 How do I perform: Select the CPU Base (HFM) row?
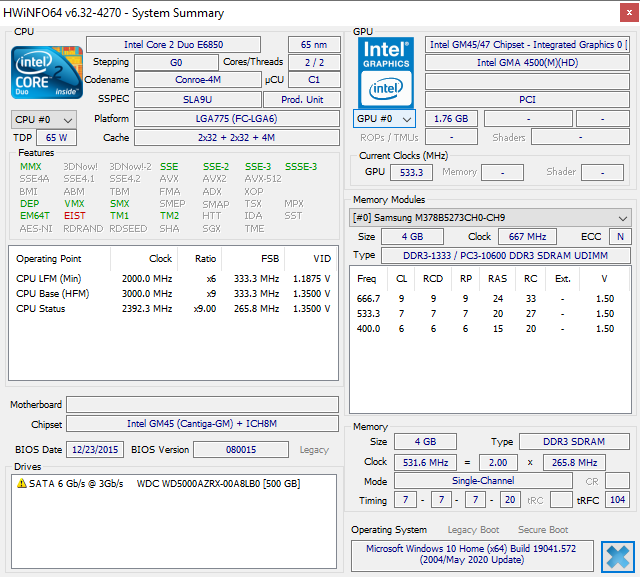(173, 294)
